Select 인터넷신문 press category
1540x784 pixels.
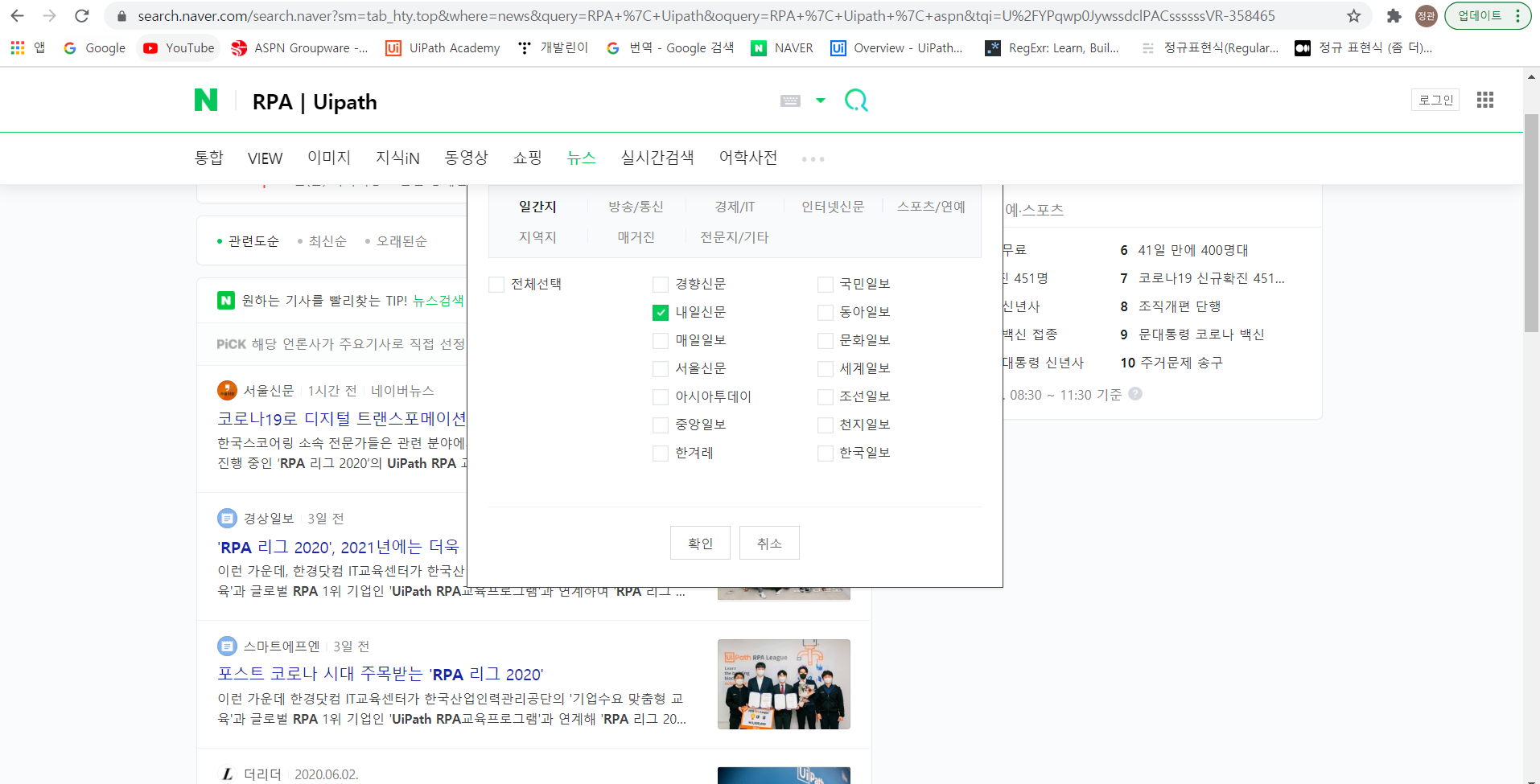click(833, 207)
